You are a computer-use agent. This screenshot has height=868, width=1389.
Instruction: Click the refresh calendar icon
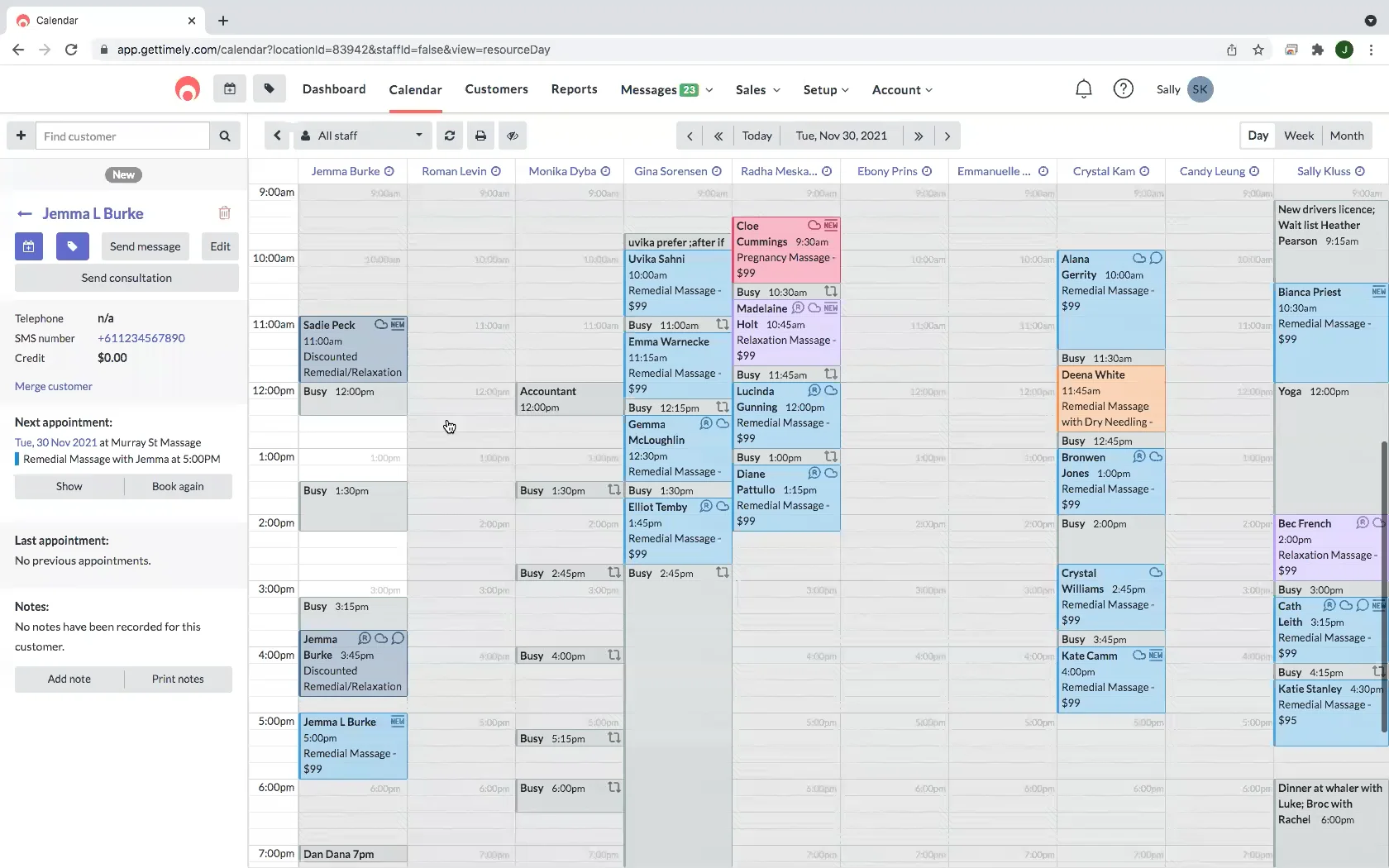point(450,136)
